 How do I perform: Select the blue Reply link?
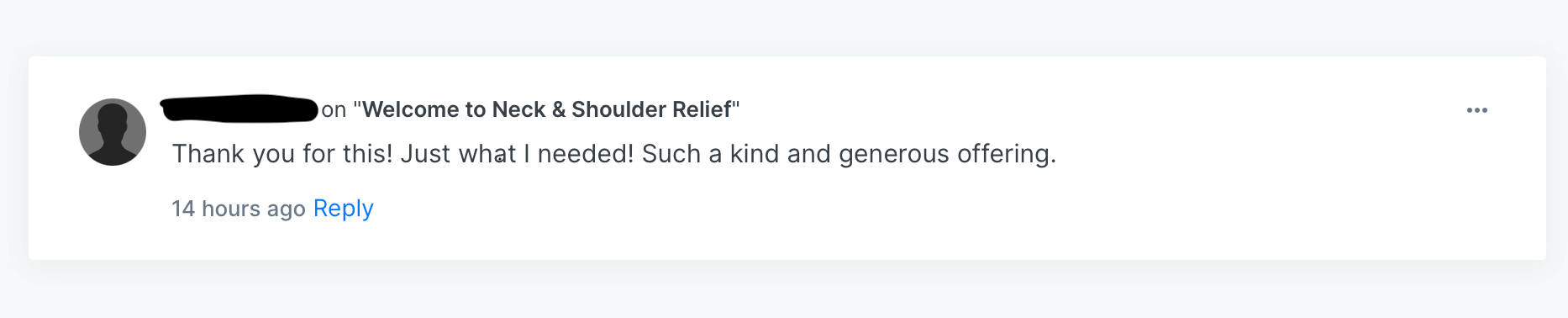pyautogui.click(x=343, y=208)
